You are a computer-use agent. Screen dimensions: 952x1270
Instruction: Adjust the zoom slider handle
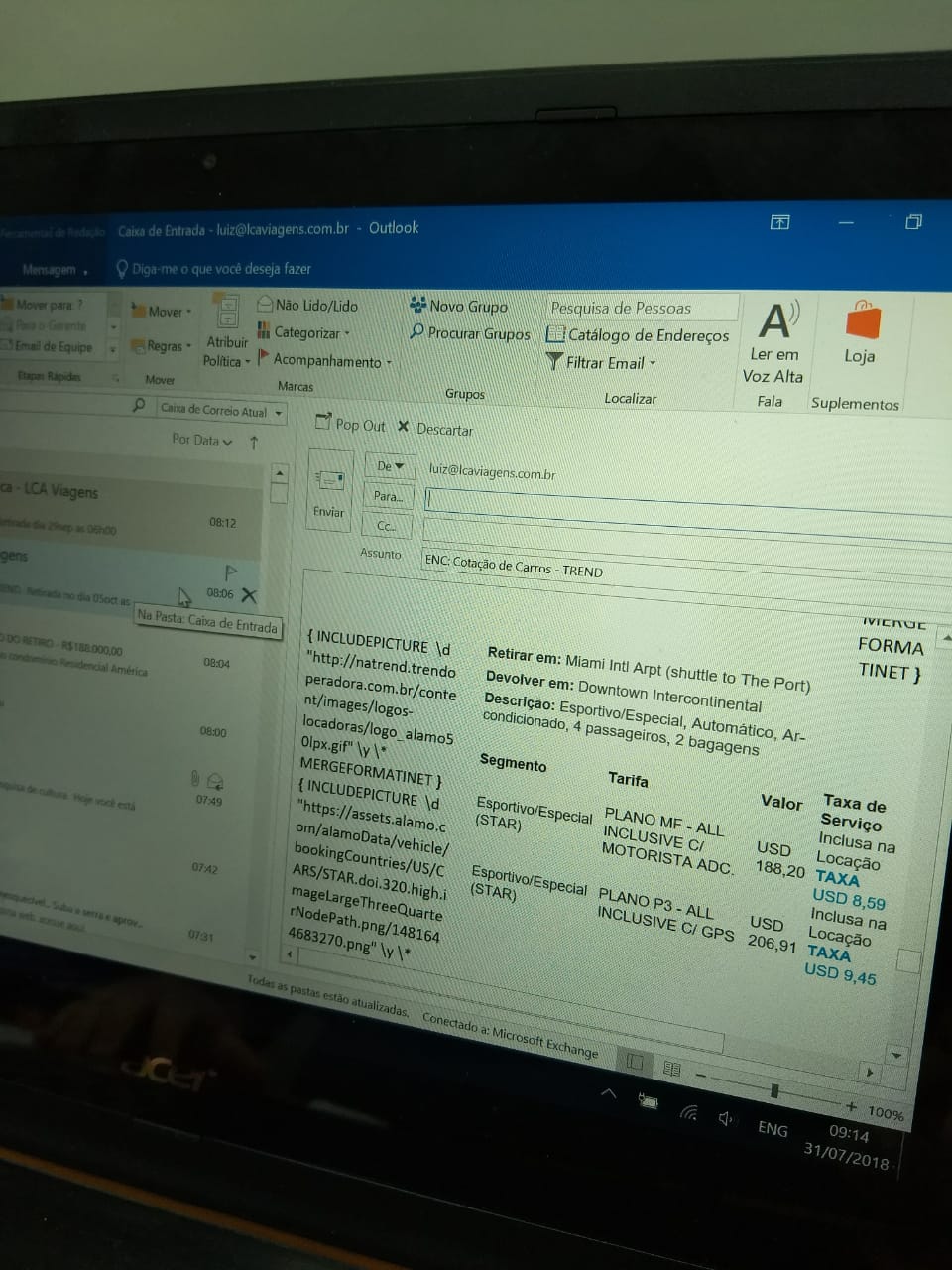[x=774, y=1090]
